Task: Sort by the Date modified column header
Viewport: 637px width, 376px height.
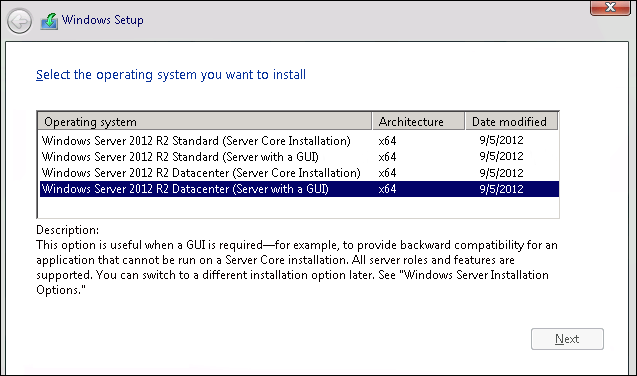Action: (511, 121)
